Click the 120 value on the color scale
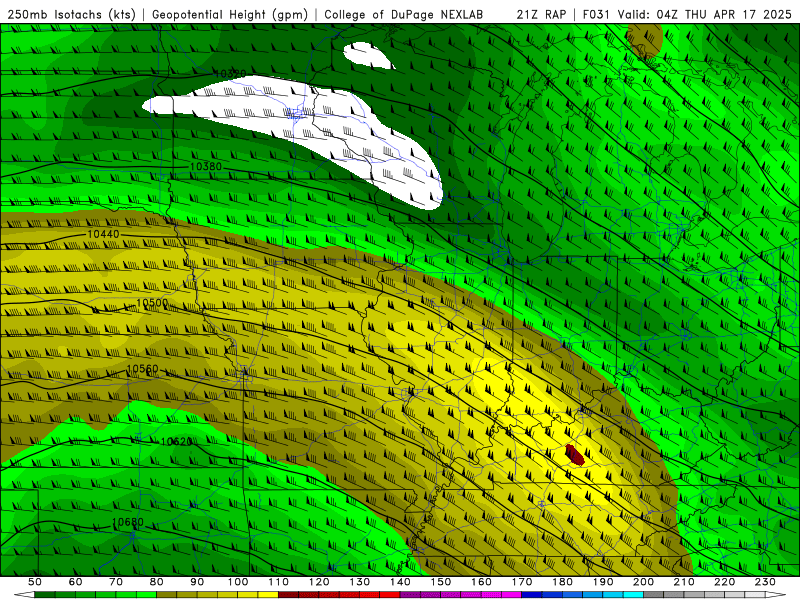 click(319, 582)
